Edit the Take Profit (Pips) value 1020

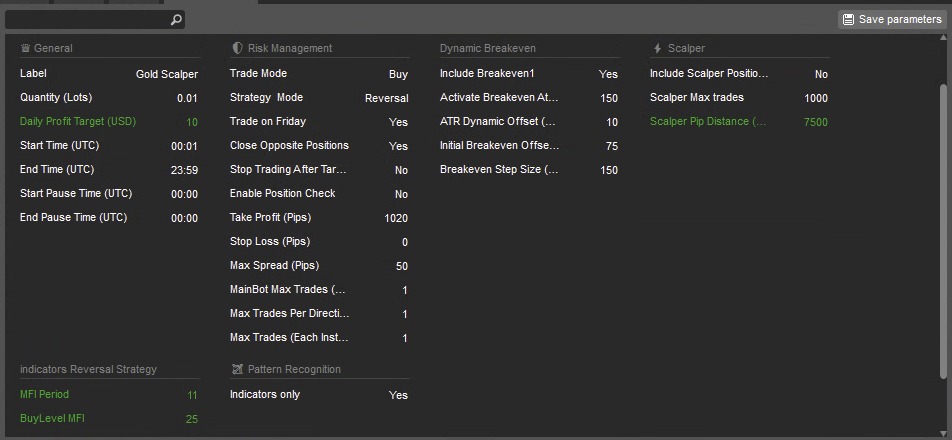click(396, 218)
